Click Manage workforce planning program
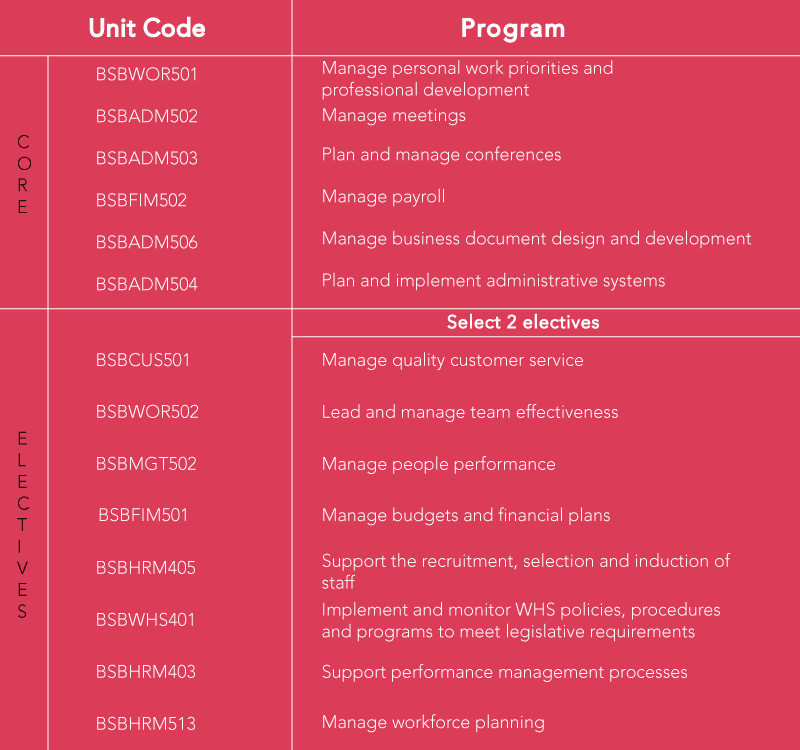The width and height of the screenshot is (800, 750). click(x=433, y=722)
